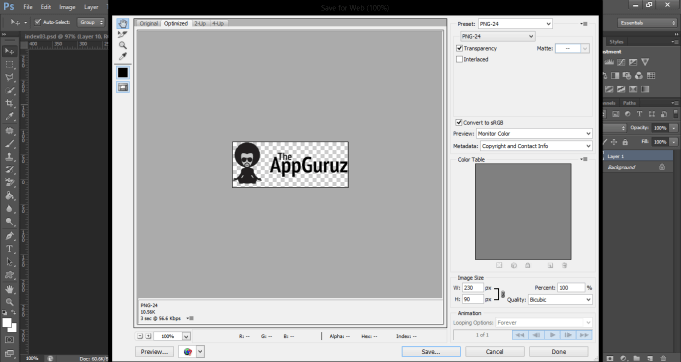Viewport: 681px width, 362px height.
Task: Click the lock all layer icon
Action: pos(625,142)
